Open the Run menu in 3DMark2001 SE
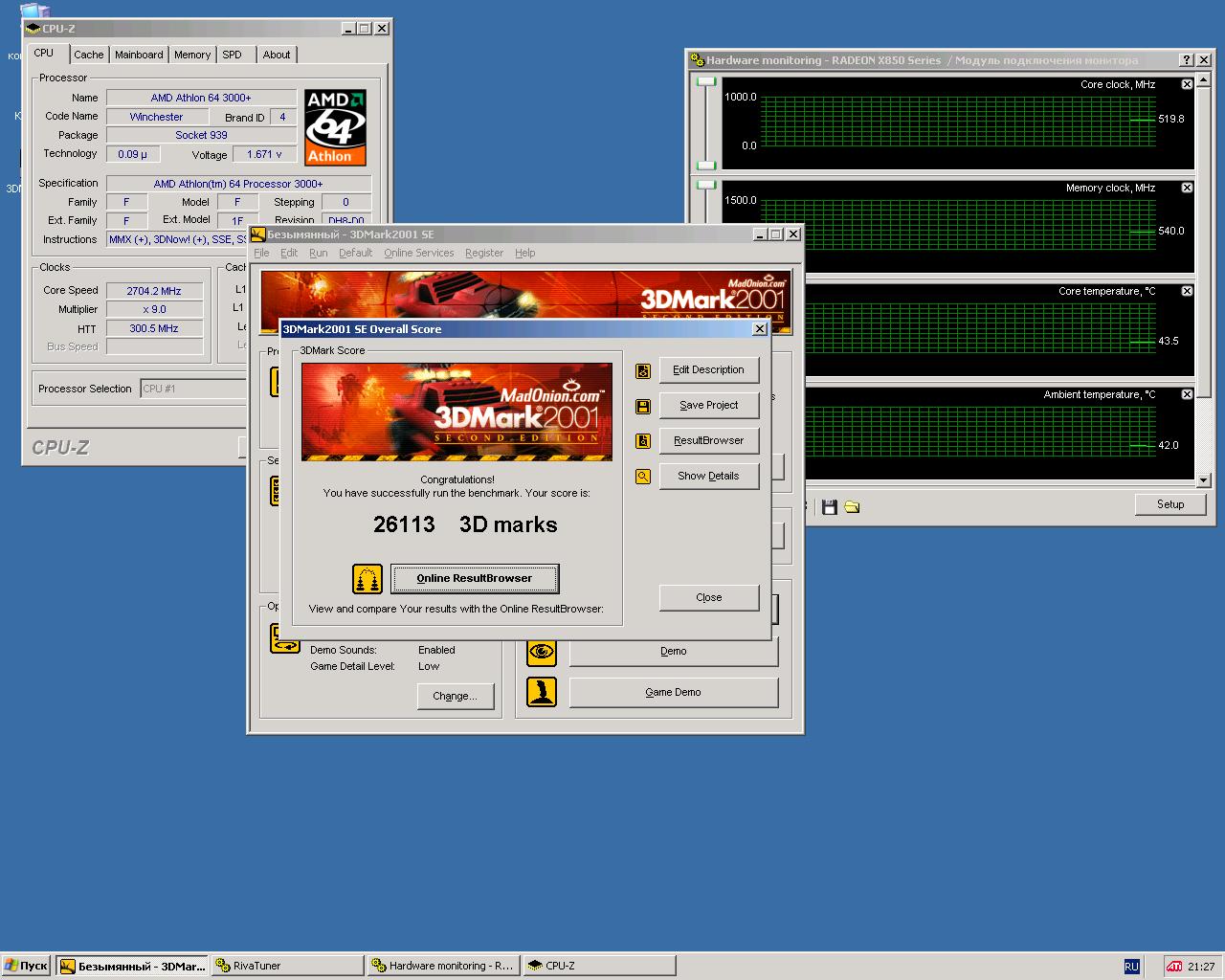The width and height of the screenshot is (1225, 980). (x=319, y=253)
